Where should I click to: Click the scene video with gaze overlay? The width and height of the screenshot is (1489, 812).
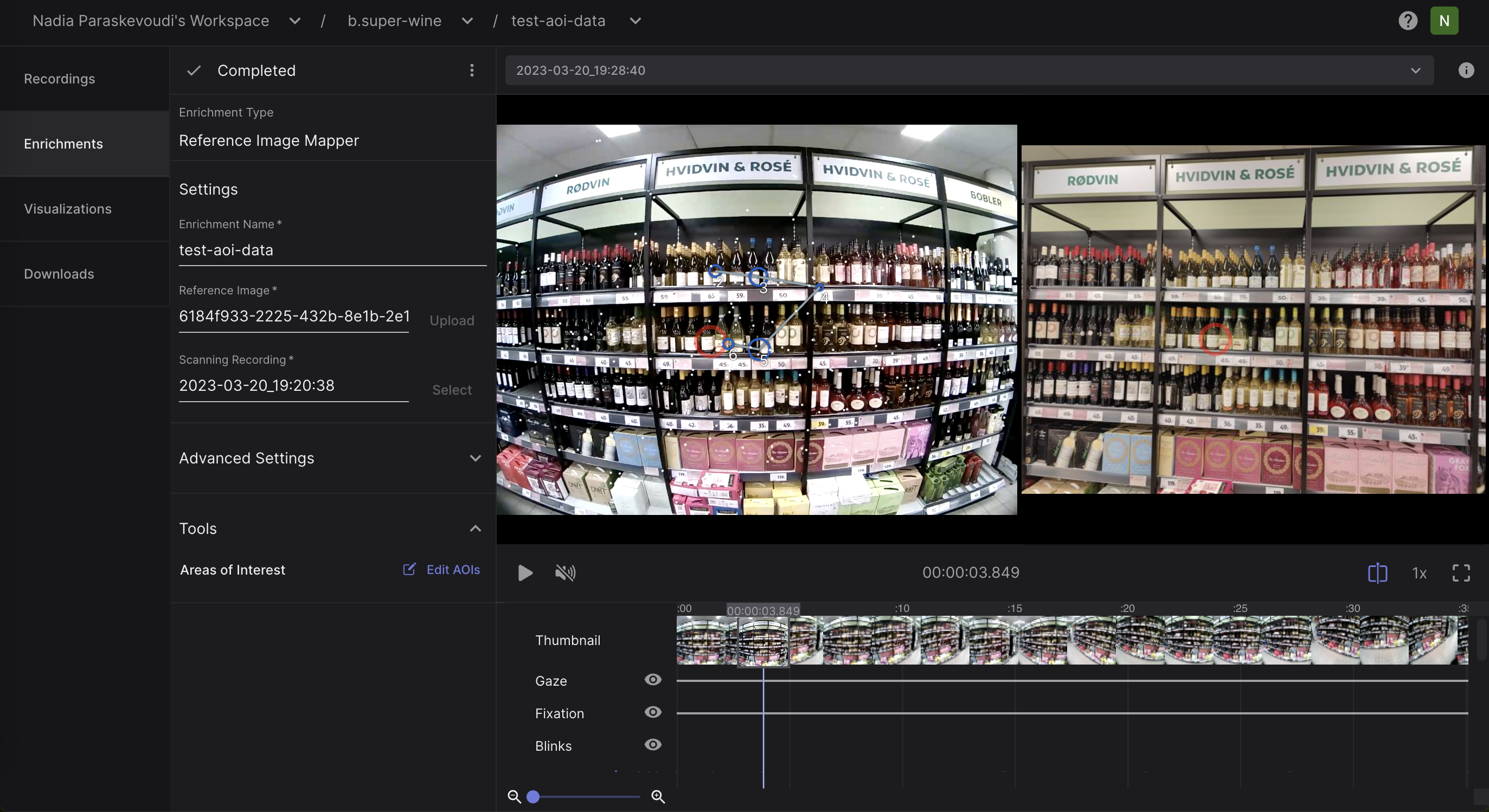[756, 320]
